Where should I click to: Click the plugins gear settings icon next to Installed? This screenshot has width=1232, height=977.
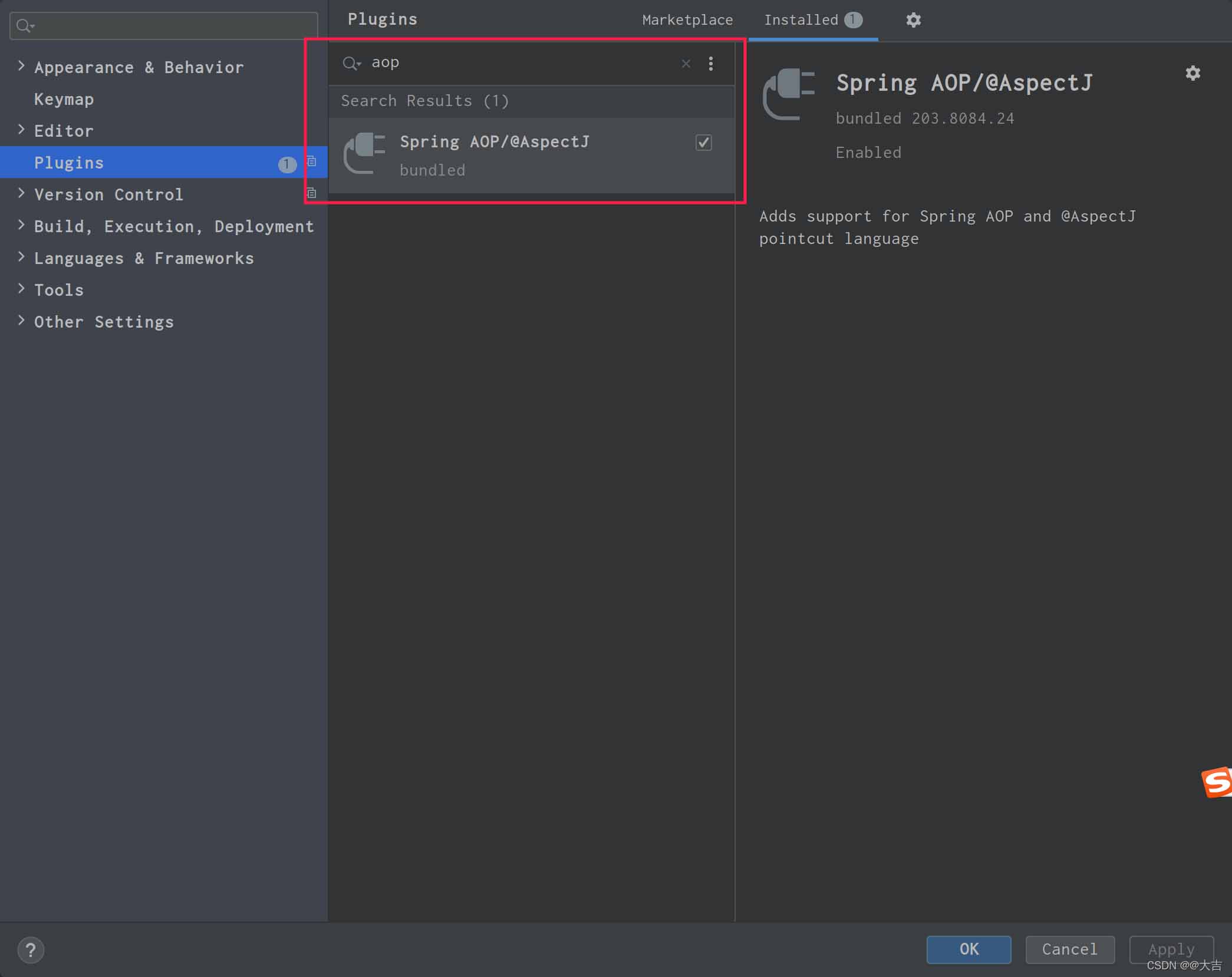coord(913,20)
